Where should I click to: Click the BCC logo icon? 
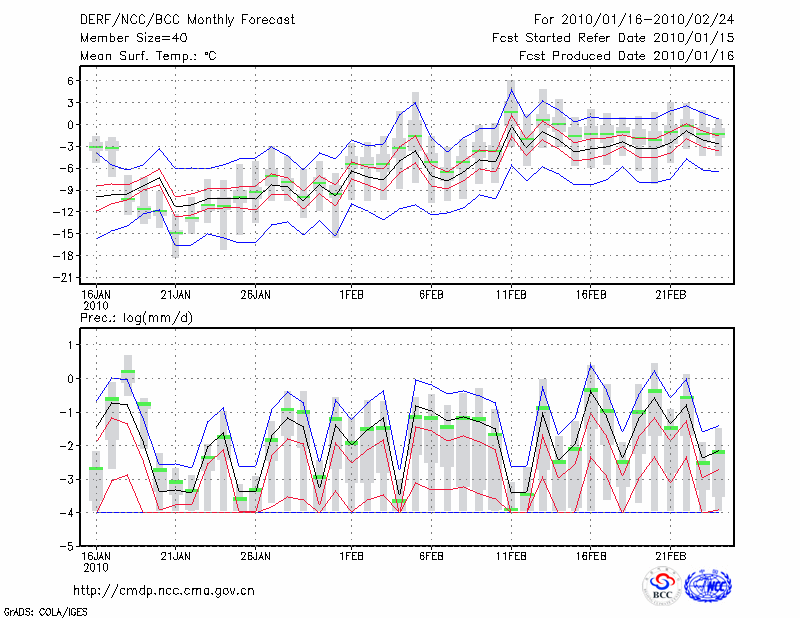tap(662, 586)
